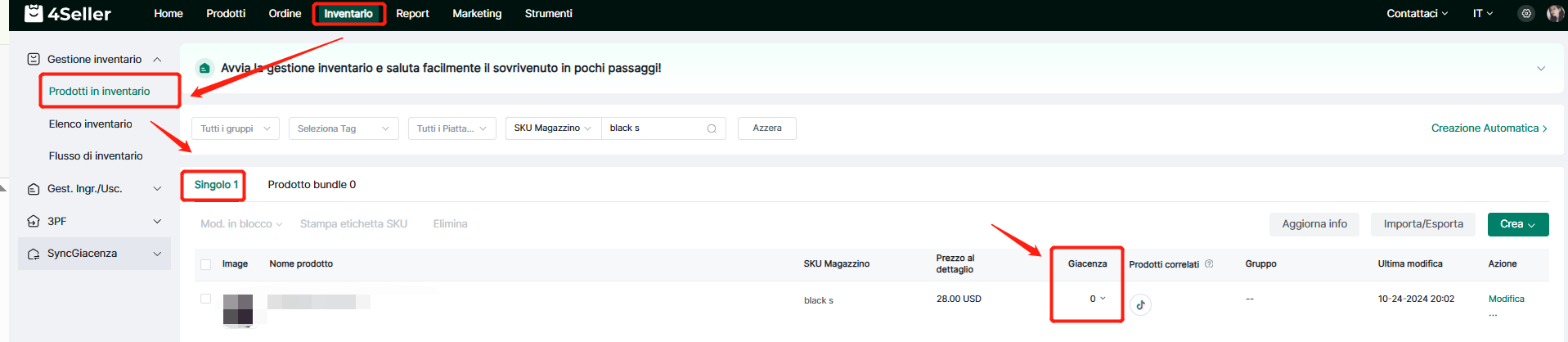Image resolution: width=1568 pixels, height=342 pixels.
Task: Switch to Prodotto bundle tab
Action: (312, 185)
